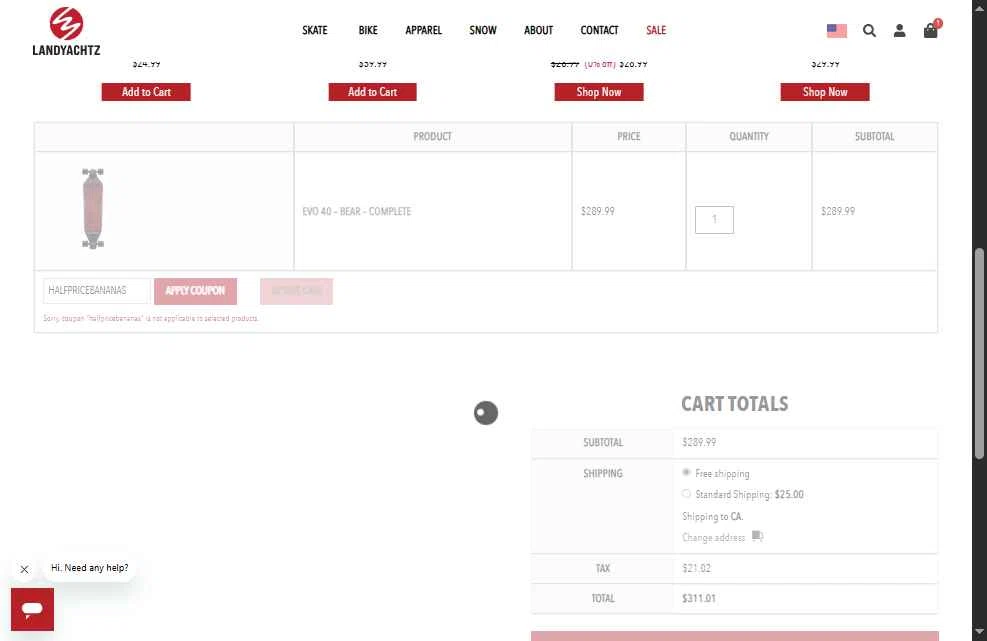987x641 pixels.
Task: Focus the coupon code field containing HALFPRICEBANANAS
Action: pyautogui.click(x=97, y=291)
